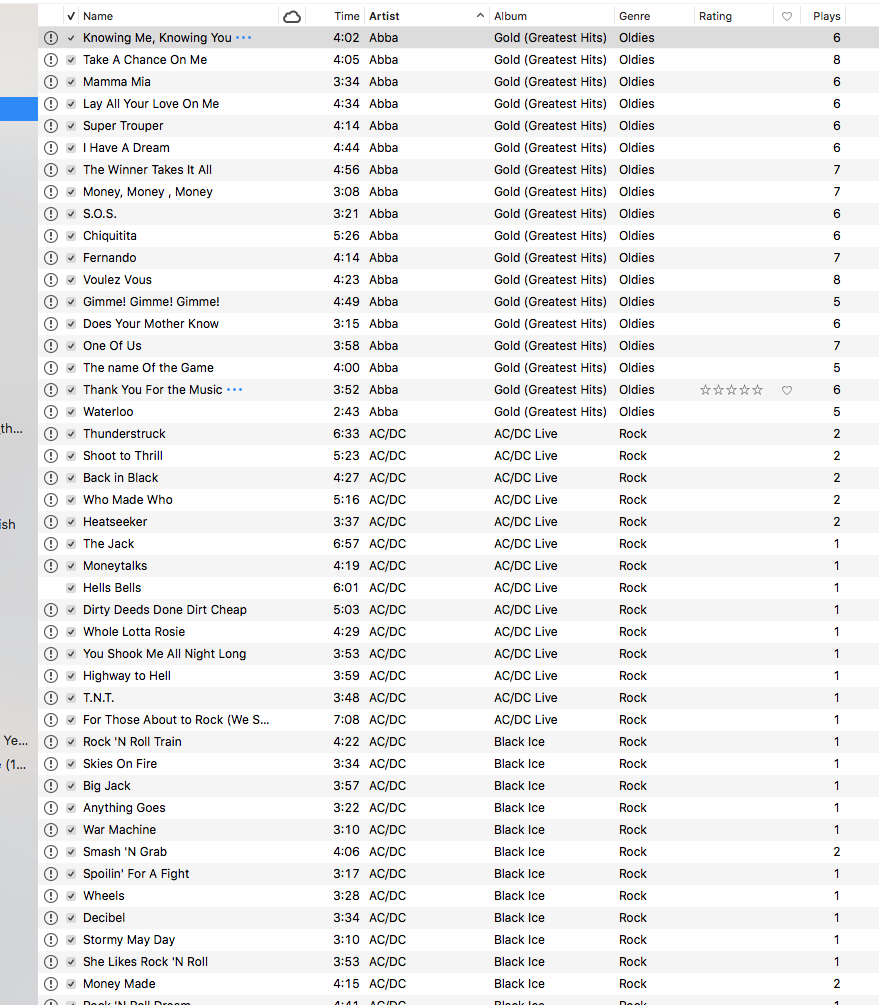Image resolution: width=879 pixels, height=1005 pixels.
Task: Toggle the Hells Bells checkbox
Action: [x=71, y=588]
